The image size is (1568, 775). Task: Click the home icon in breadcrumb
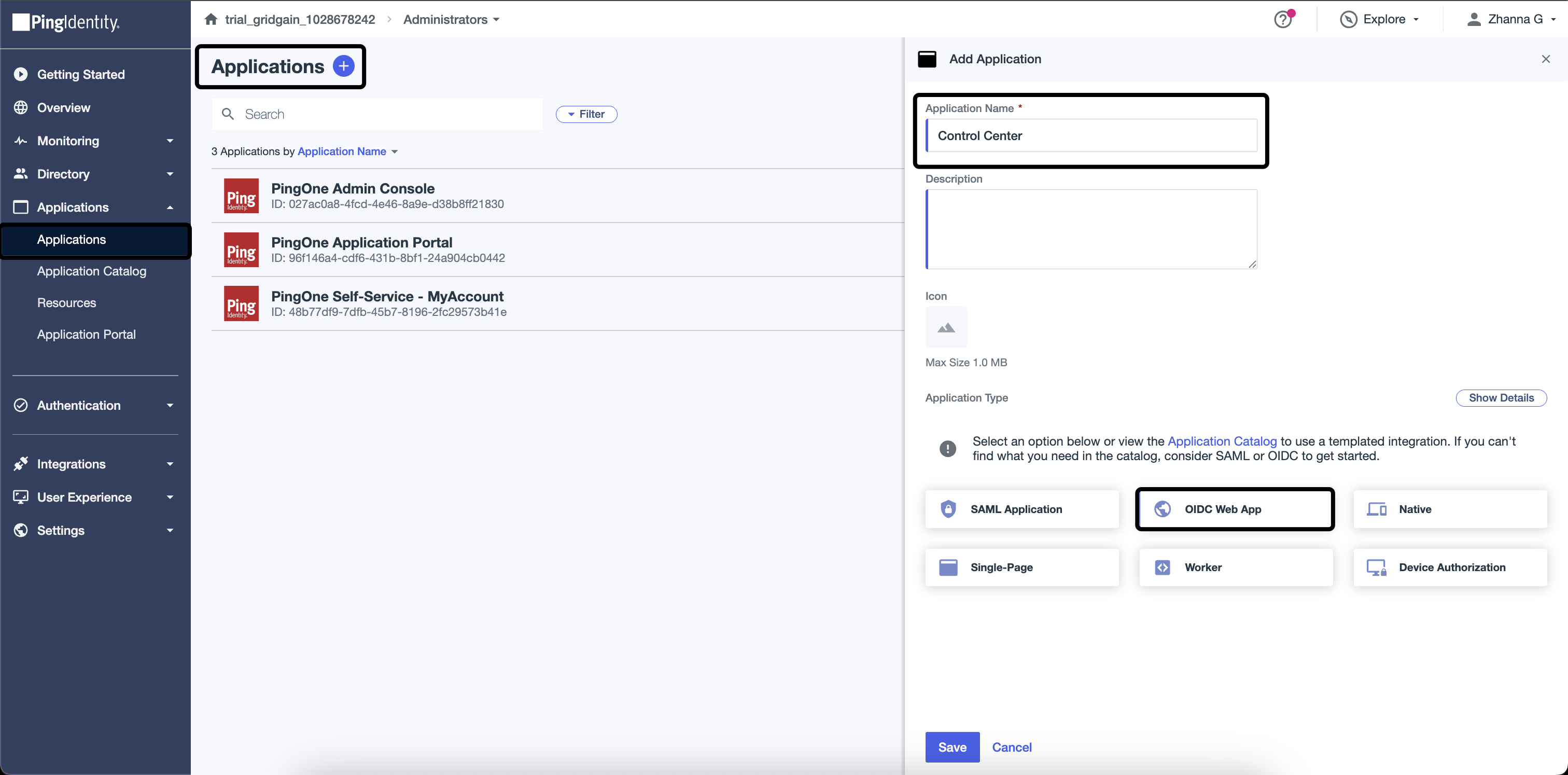(211, 20)
